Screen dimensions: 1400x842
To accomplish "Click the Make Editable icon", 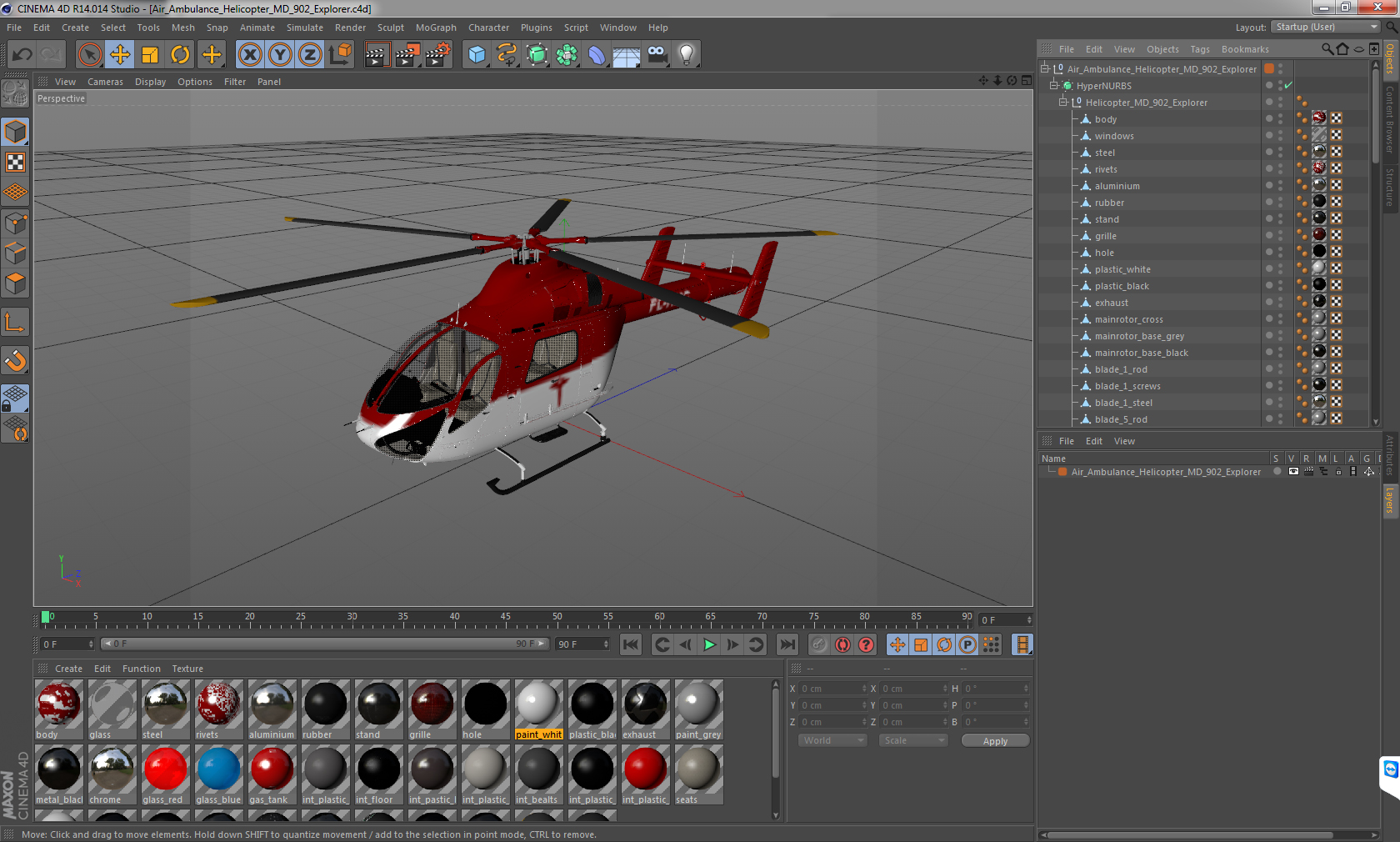I will pyautogui.click(x=15, y=93).
